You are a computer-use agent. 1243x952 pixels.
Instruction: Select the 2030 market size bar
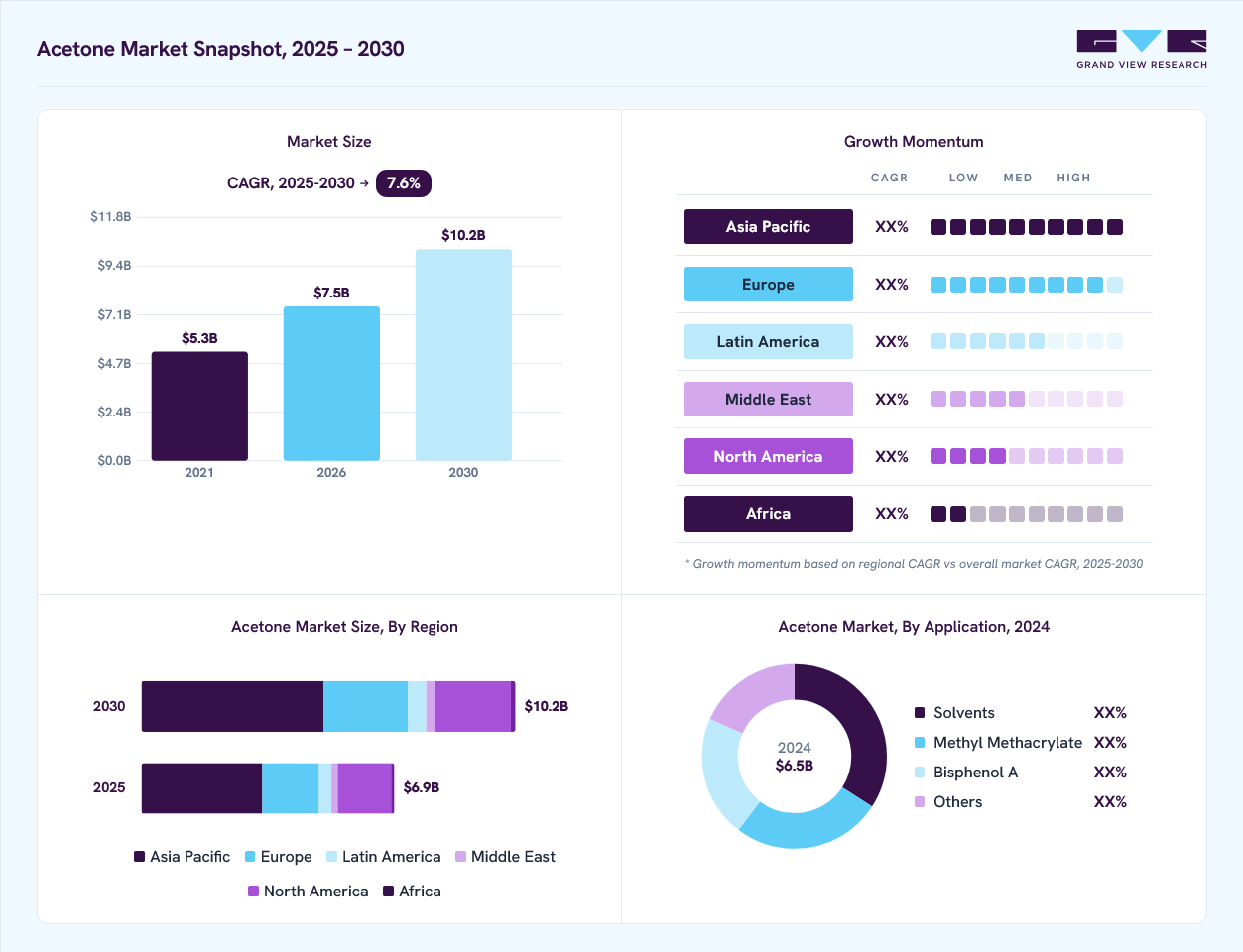[x=463, y=355]
